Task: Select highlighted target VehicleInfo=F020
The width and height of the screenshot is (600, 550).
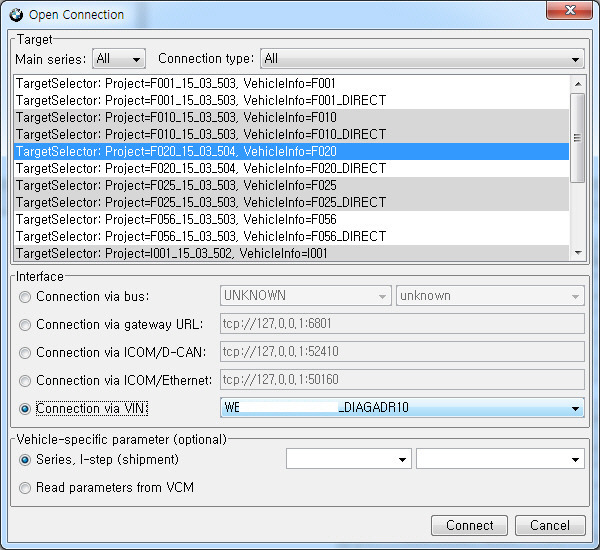Action: (x=291, y=151)
